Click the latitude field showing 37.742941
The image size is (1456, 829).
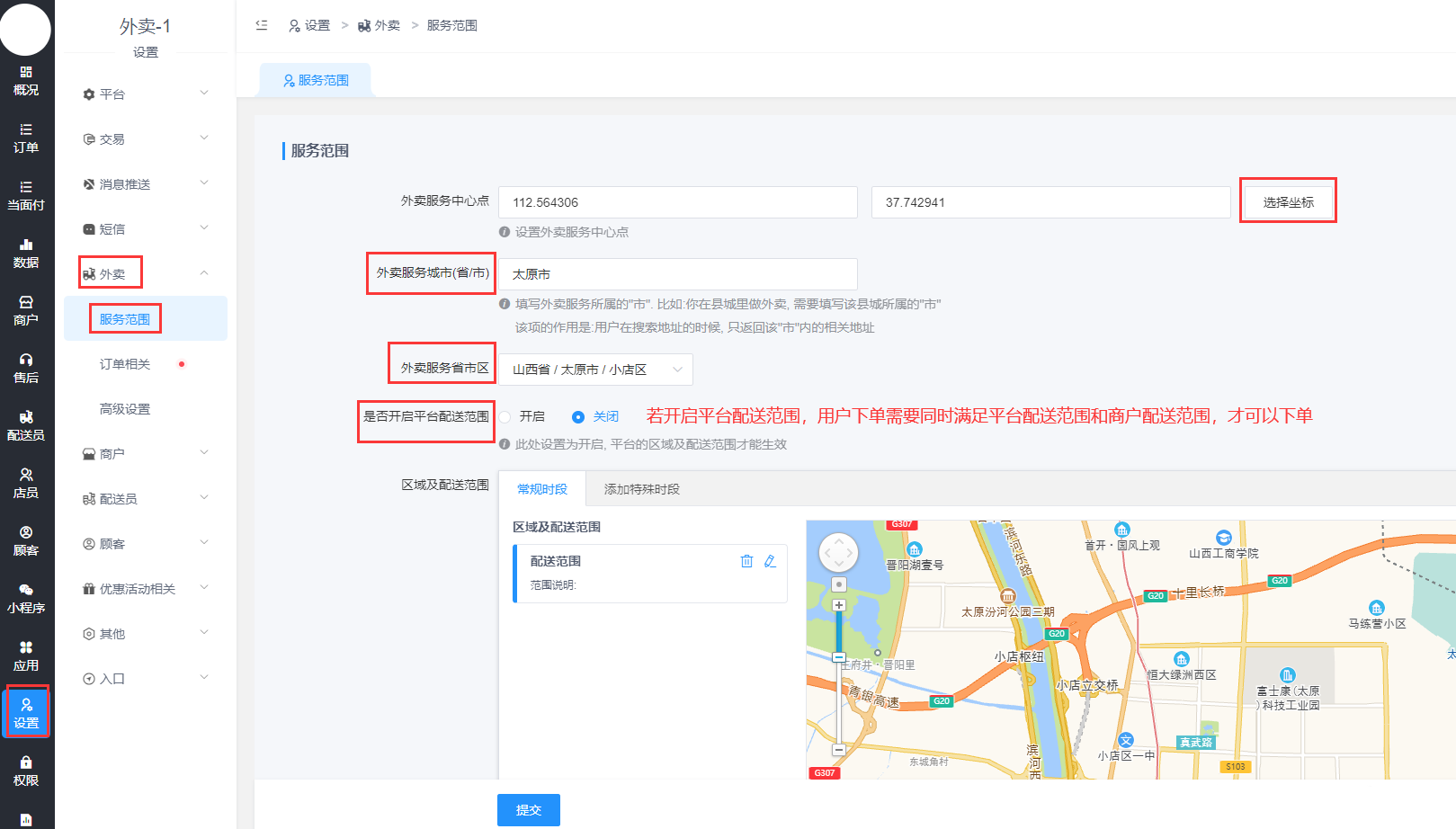coord(1050,202)
